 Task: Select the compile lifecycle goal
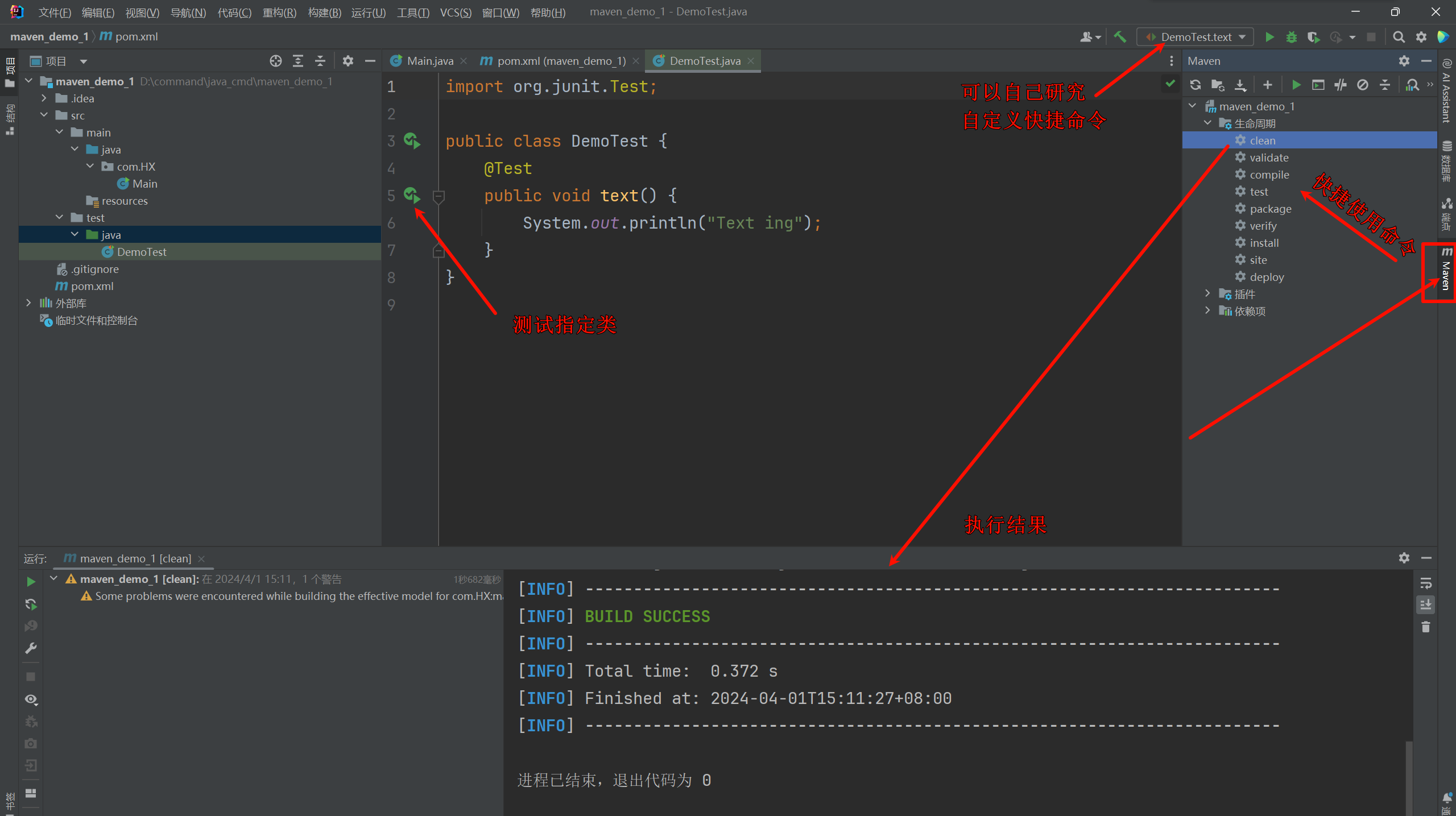1269,175
